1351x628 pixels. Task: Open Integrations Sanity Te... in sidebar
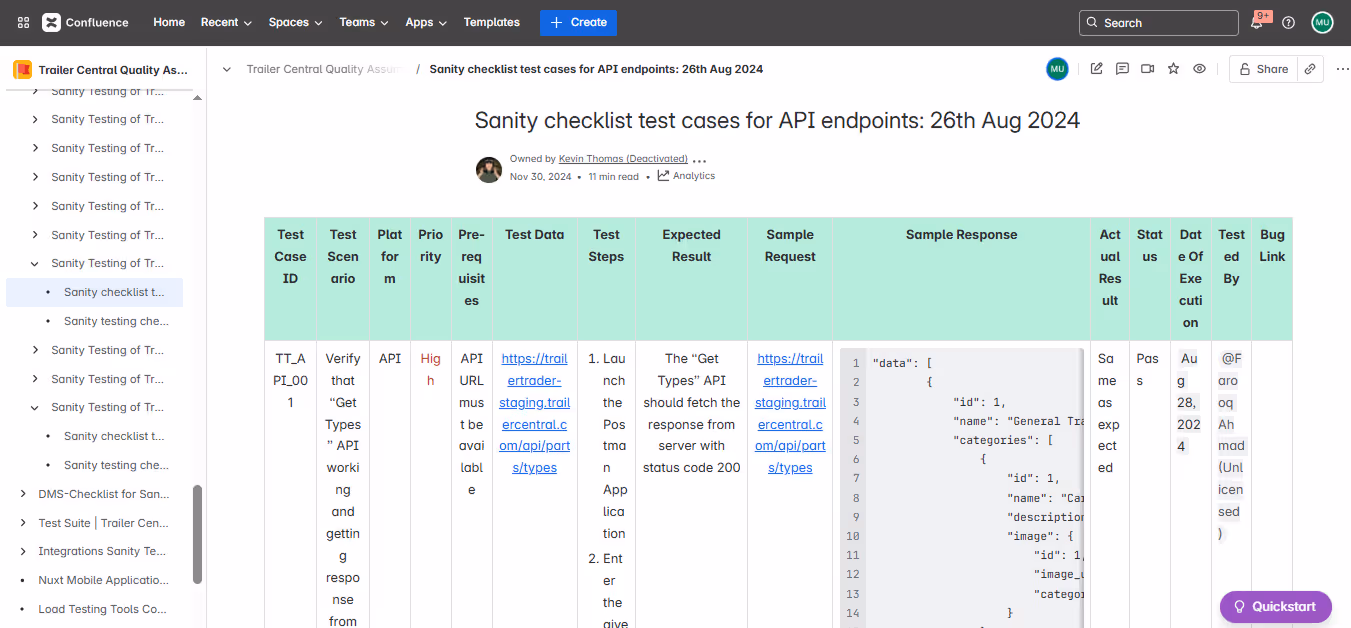pos(102,551)
